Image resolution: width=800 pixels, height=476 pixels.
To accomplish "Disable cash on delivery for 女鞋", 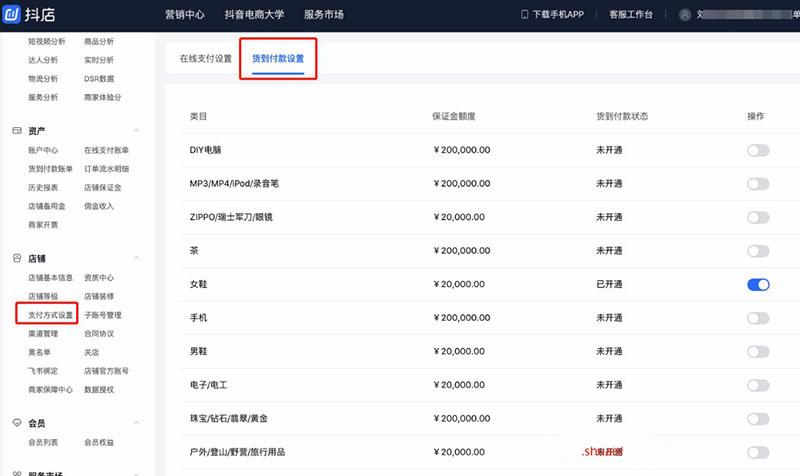I will click(x=757, y=285).
